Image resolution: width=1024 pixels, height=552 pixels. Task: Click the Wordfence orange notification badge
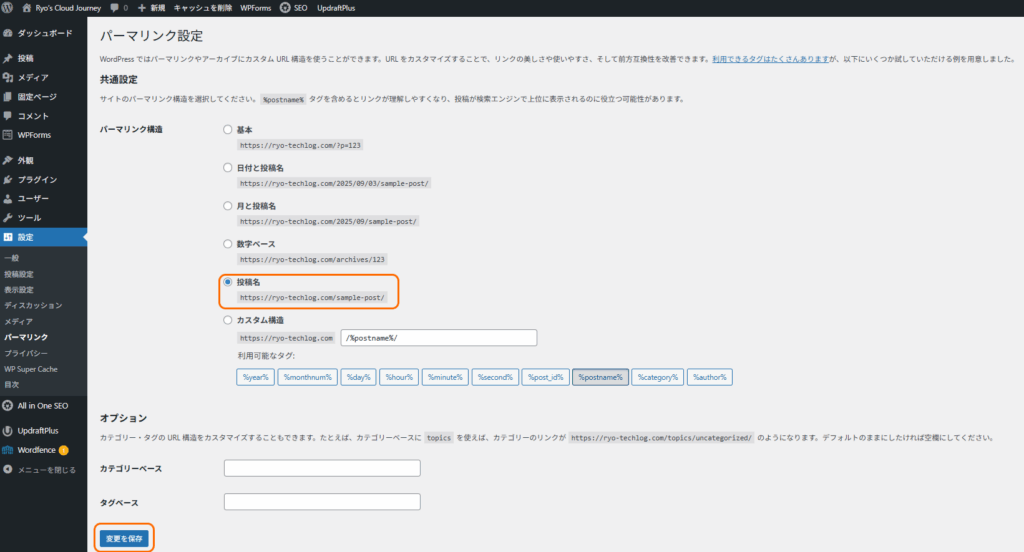pyautogui.click(x=63, y=450)
